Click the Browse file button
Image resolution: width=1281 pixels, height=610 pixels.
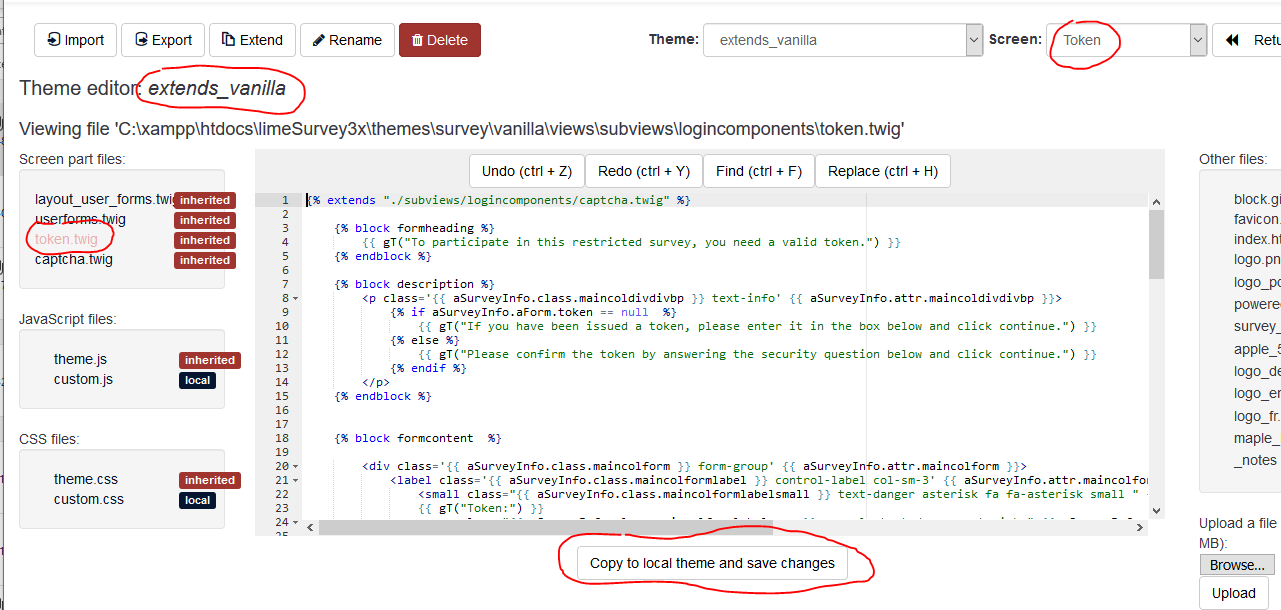[1237, 565]
